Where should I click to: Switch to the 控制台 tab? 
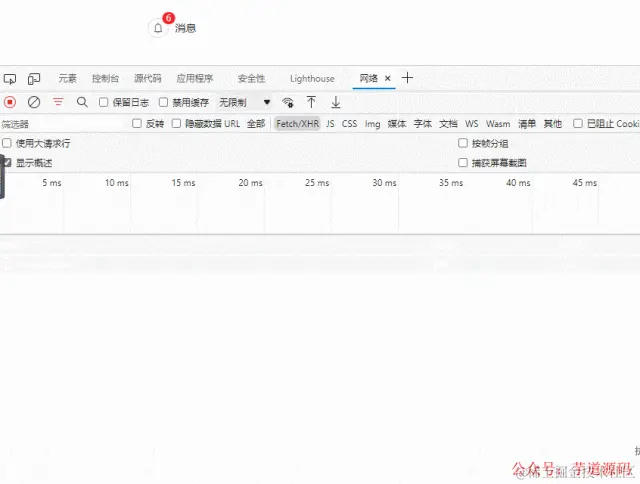tap(105, 78)
